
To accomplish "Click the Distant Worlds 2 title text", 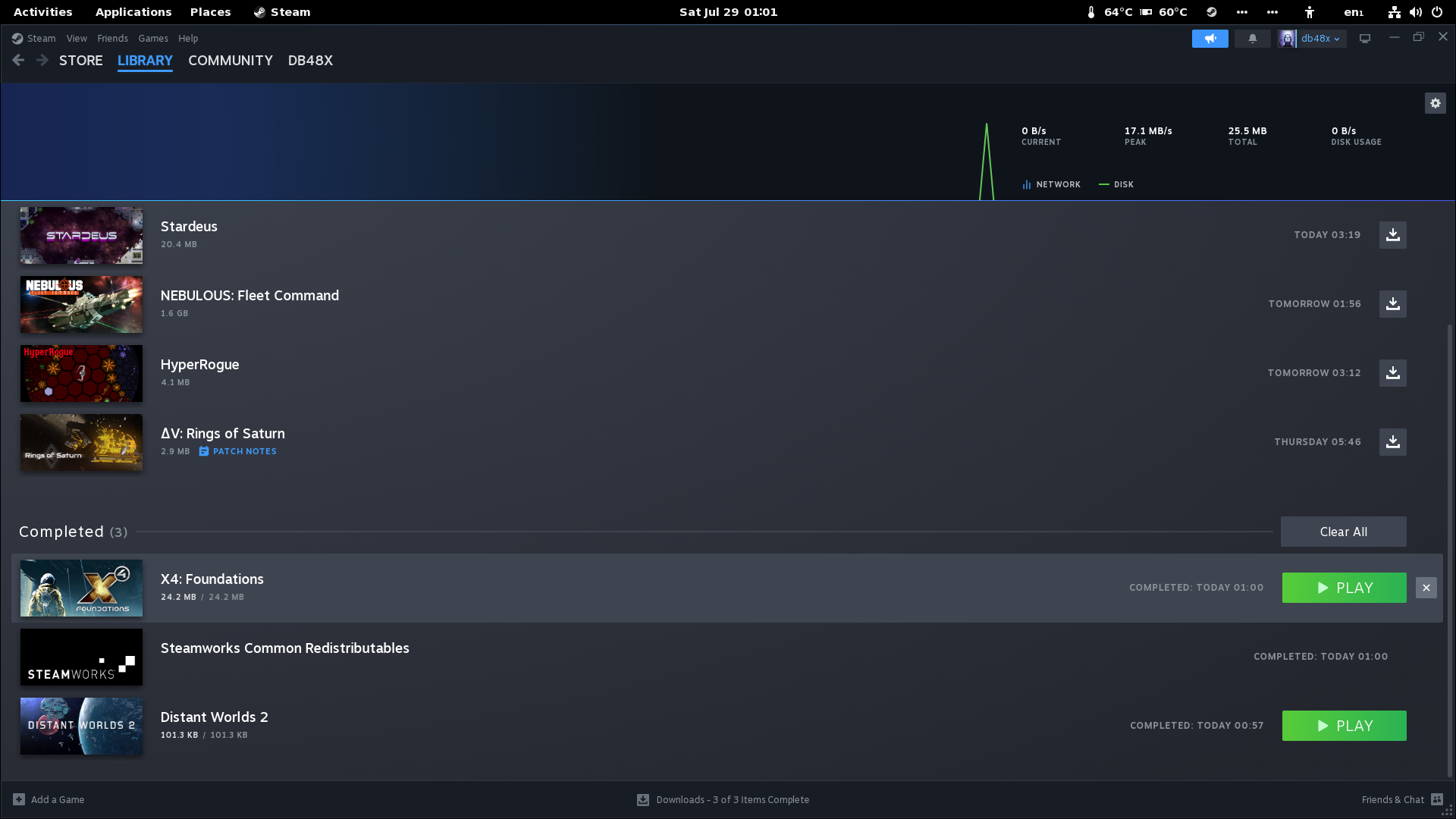I will (x=215, y=717).
